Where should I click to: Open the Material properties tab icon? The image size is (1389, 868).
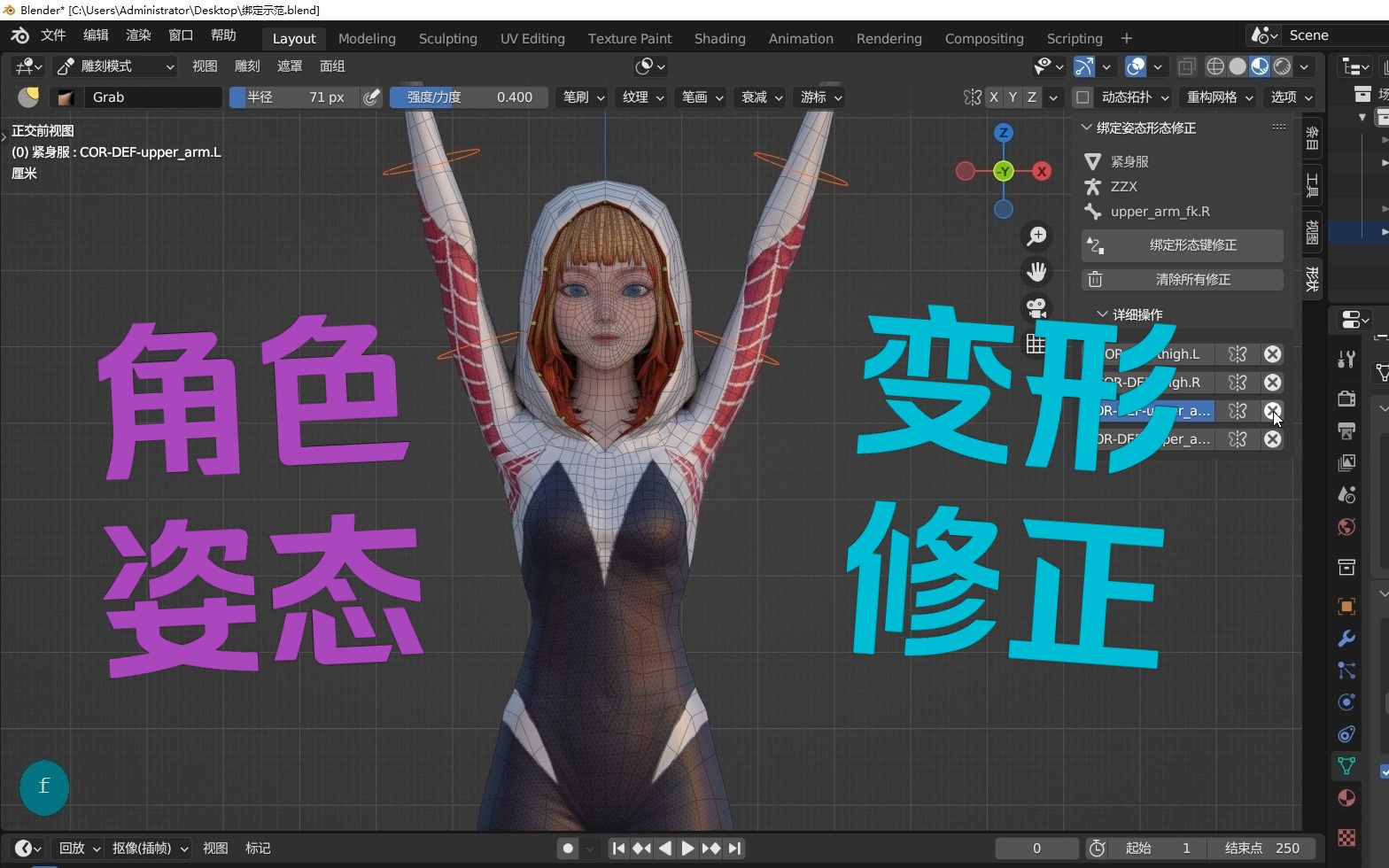(x=1346, y=798)
